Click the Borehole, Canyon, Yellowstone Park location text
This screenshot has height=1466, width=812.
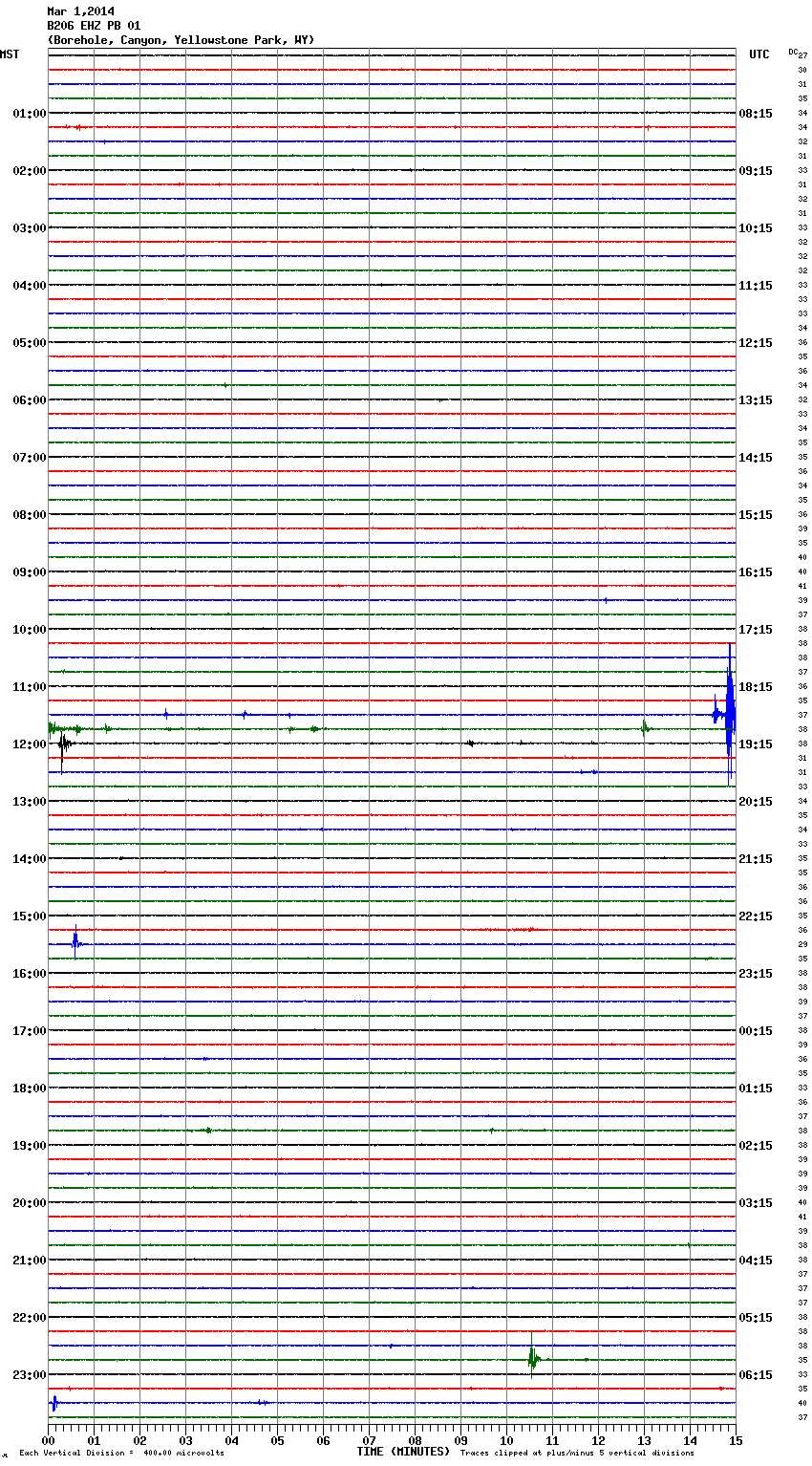click(x=181, y=40)
